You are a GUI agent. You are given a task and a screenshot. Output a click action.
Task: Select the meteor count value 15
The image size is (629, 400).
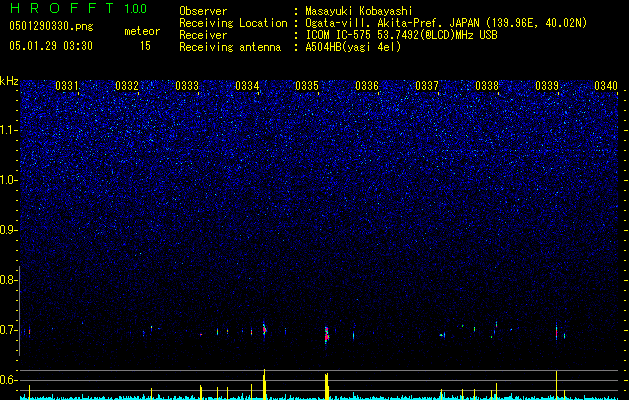pos(145,46)
